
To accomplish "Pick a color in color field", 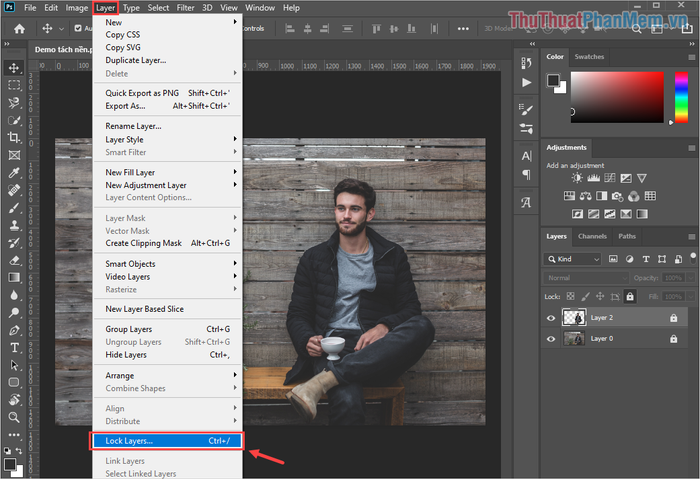I will pyautogui.click(x=617, y=97).
